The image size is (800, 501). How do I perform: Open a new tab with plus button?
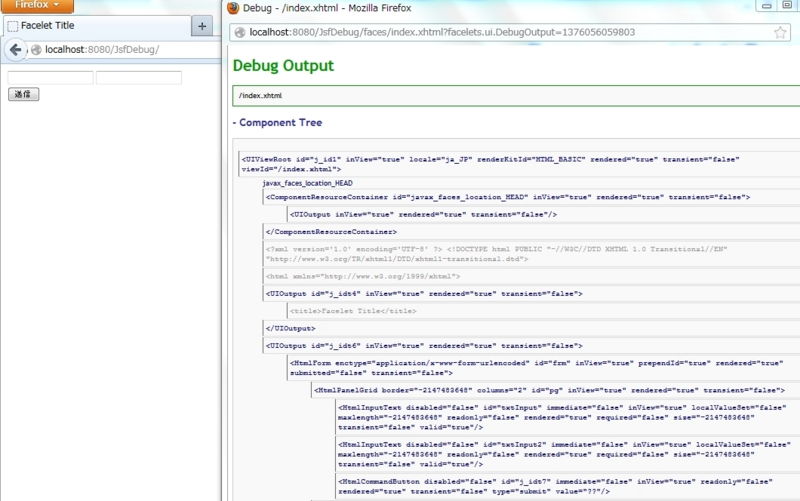(x=202, y=26)
